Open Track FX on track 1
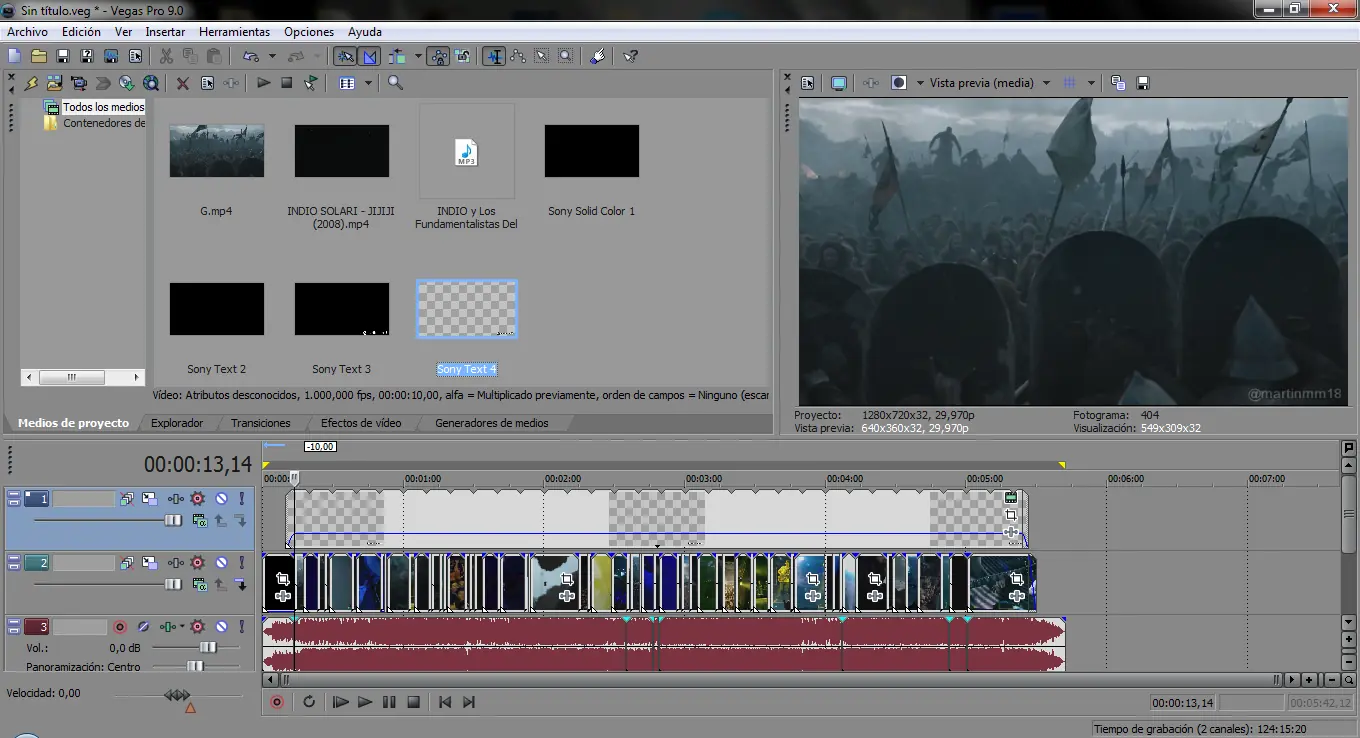 tap(175, 498)
